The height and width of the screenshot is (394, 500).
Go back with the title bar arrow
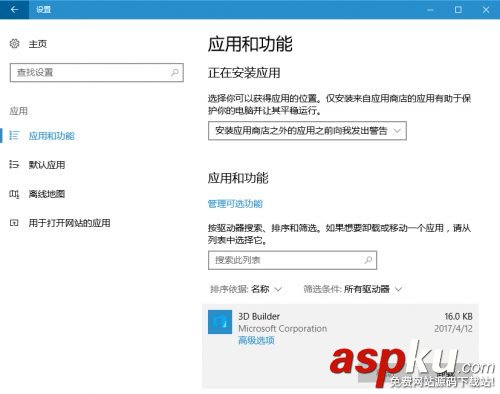coord(14,9)
